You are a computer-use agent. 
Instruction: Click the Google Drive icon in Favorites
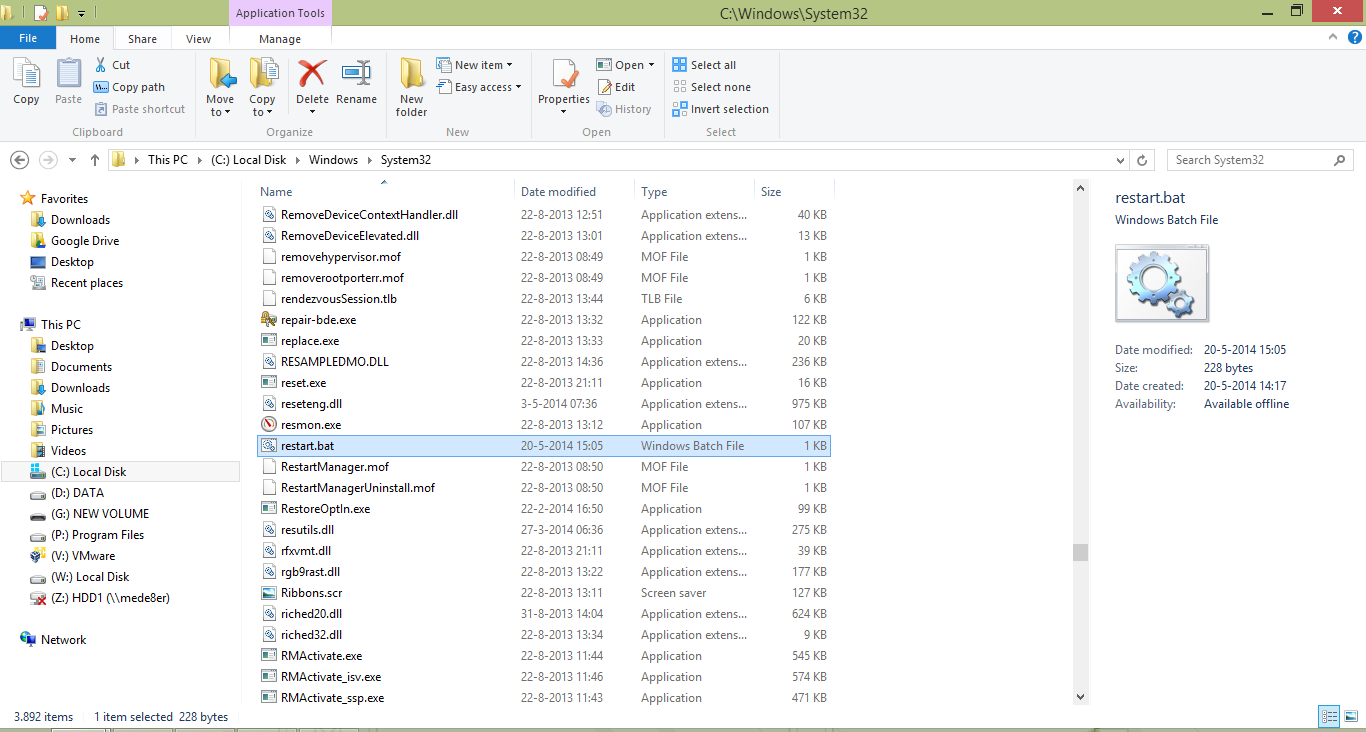click(38, 241)
